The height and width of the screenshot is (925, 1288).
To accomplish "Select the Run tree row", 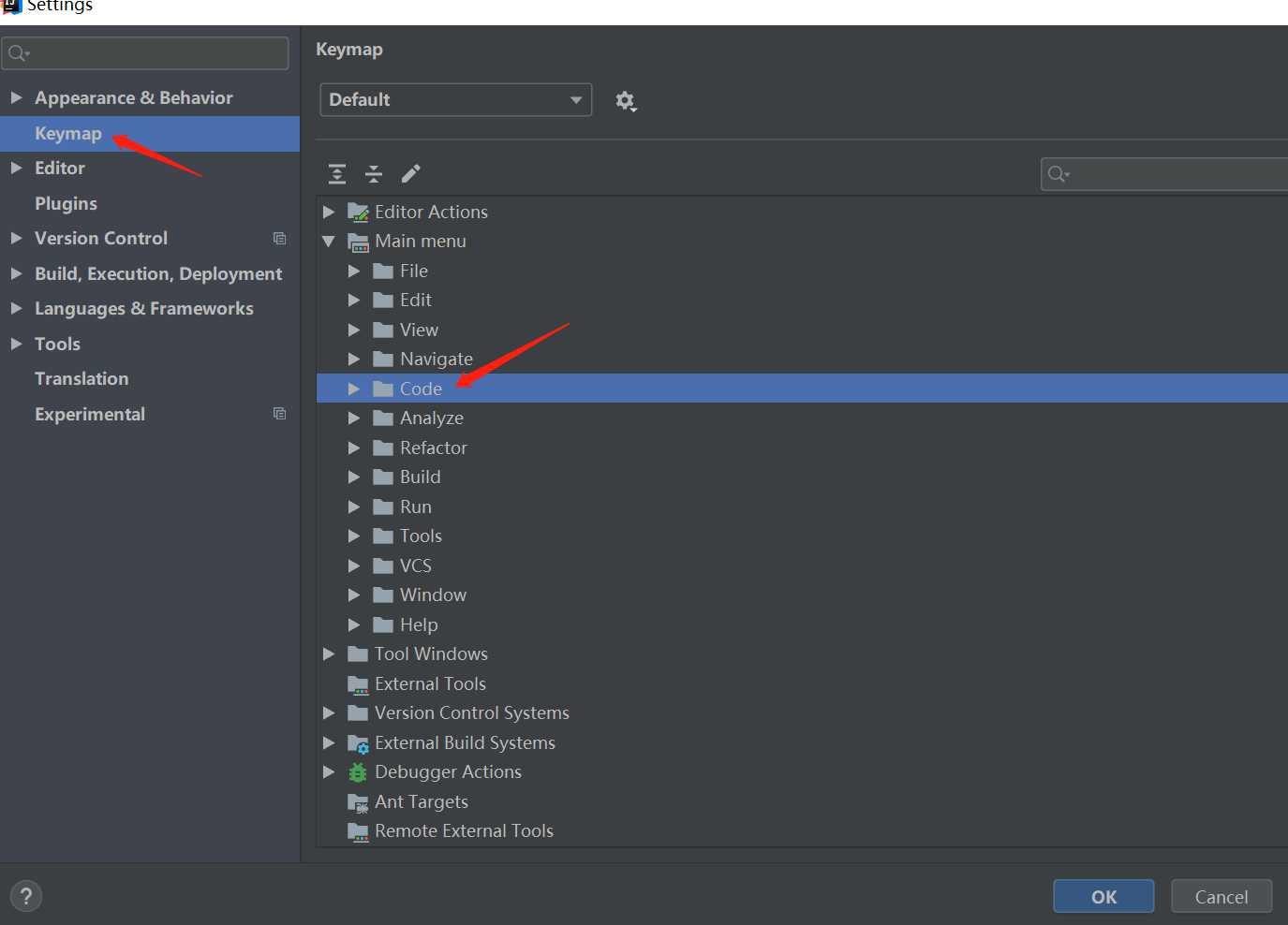I will coord(802,507).
